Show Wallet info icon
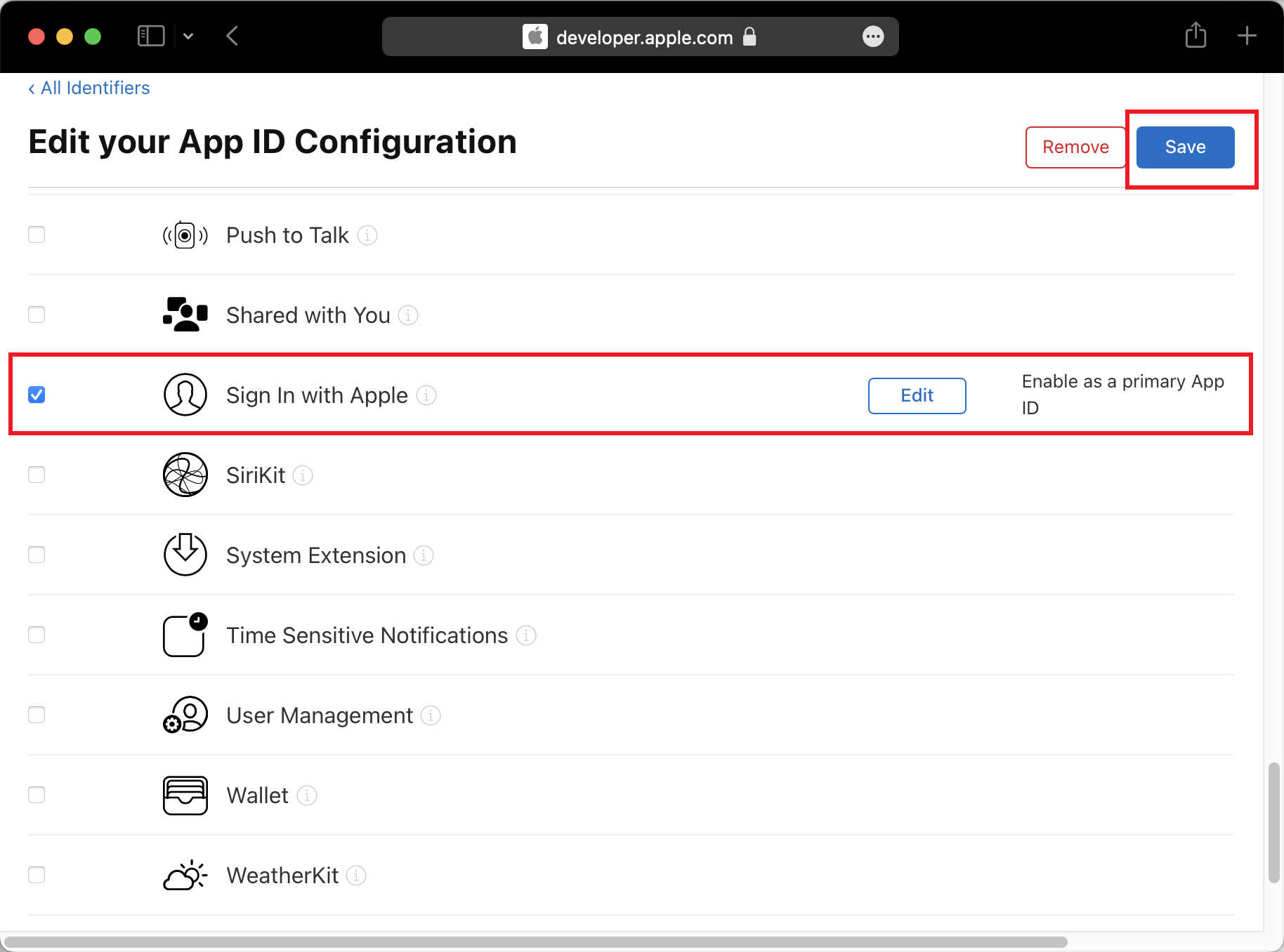Image resolution: width=1284 pixels, height=952 pixels. (x=307, y=795)
